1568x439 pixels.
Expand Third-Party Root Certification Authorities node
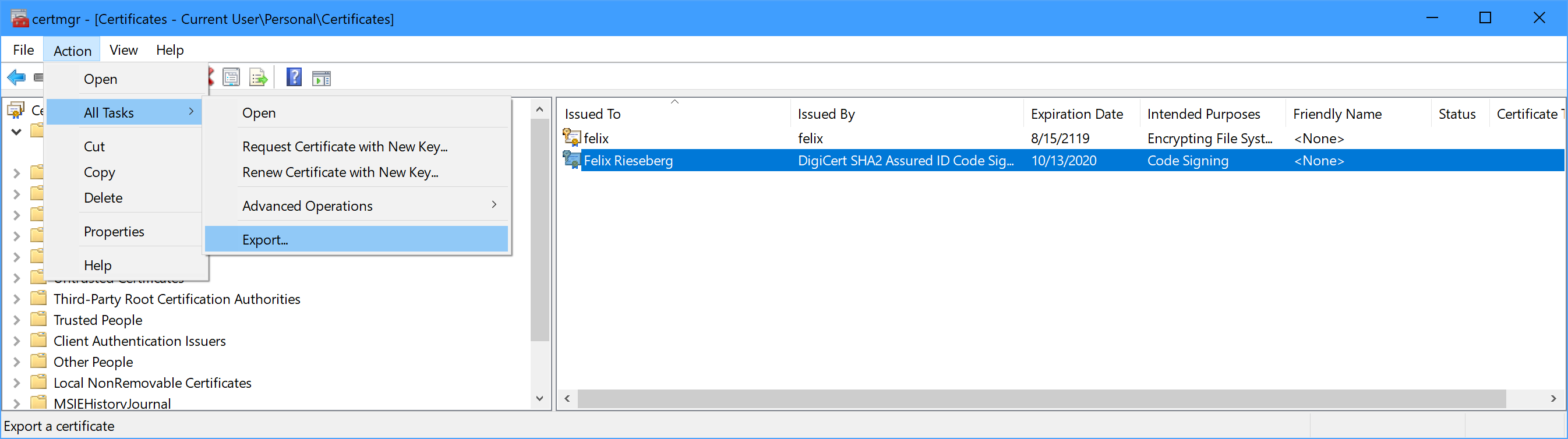coord(17,299)
